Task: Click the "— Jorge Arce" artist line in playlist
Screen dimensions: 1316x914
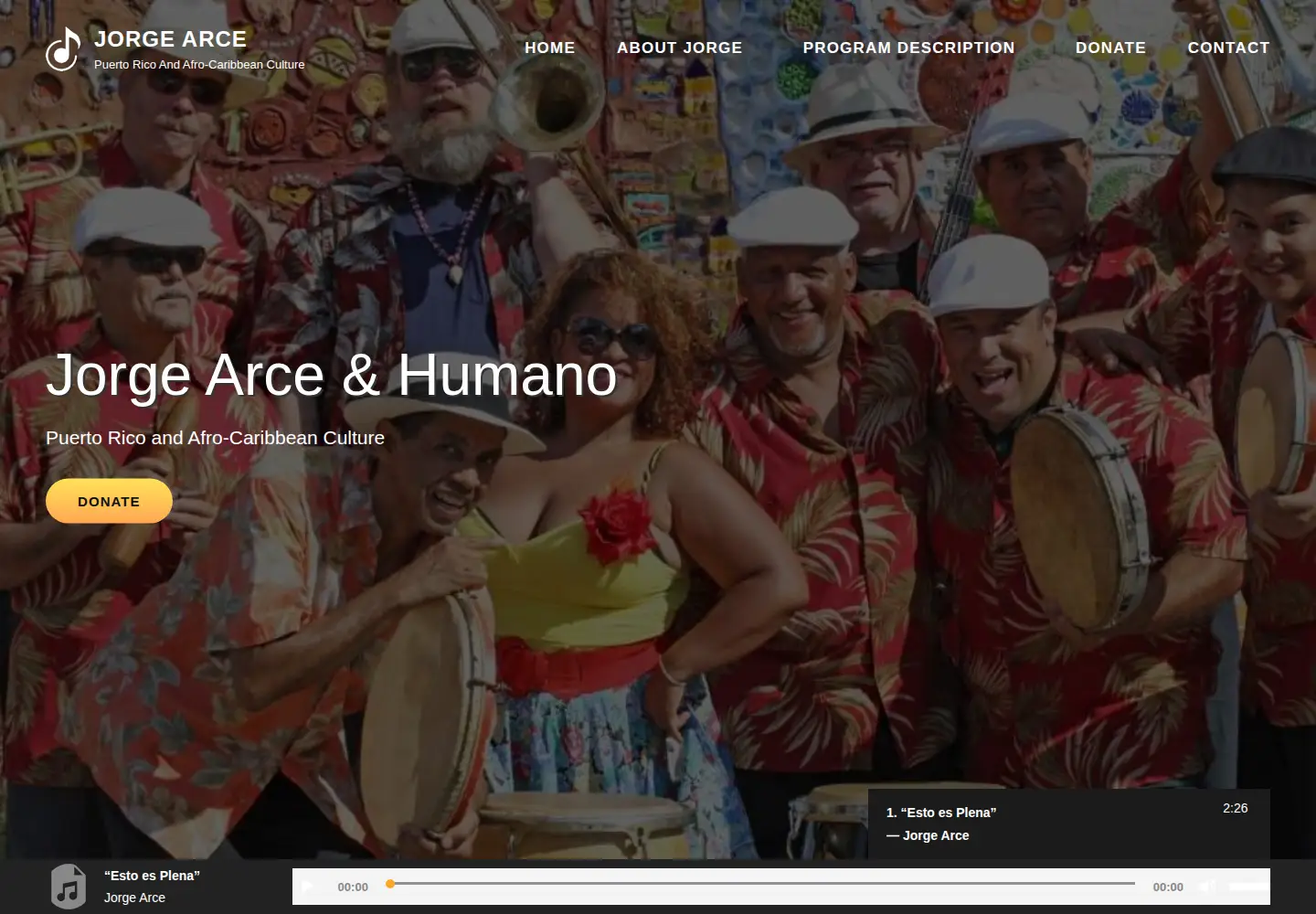Action: click(928, 835)
